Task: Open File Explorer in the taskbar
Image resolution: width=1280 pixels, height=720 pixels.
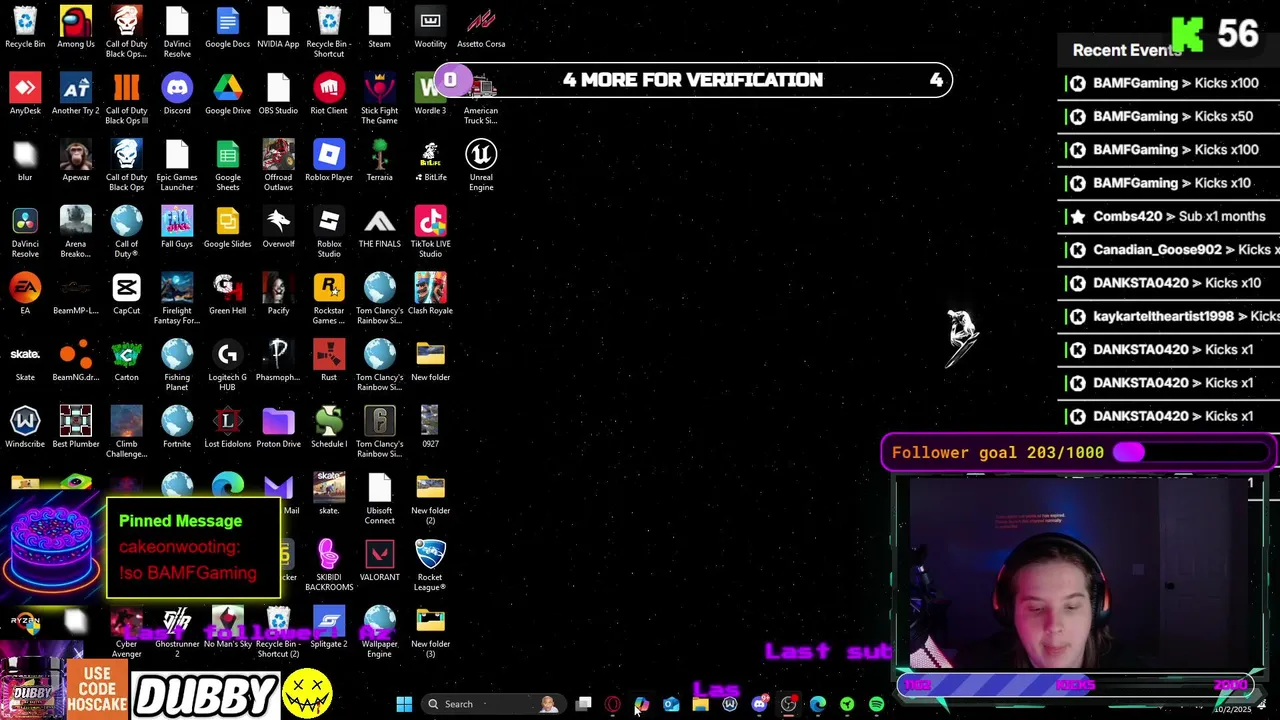Action: coord(700,704)
